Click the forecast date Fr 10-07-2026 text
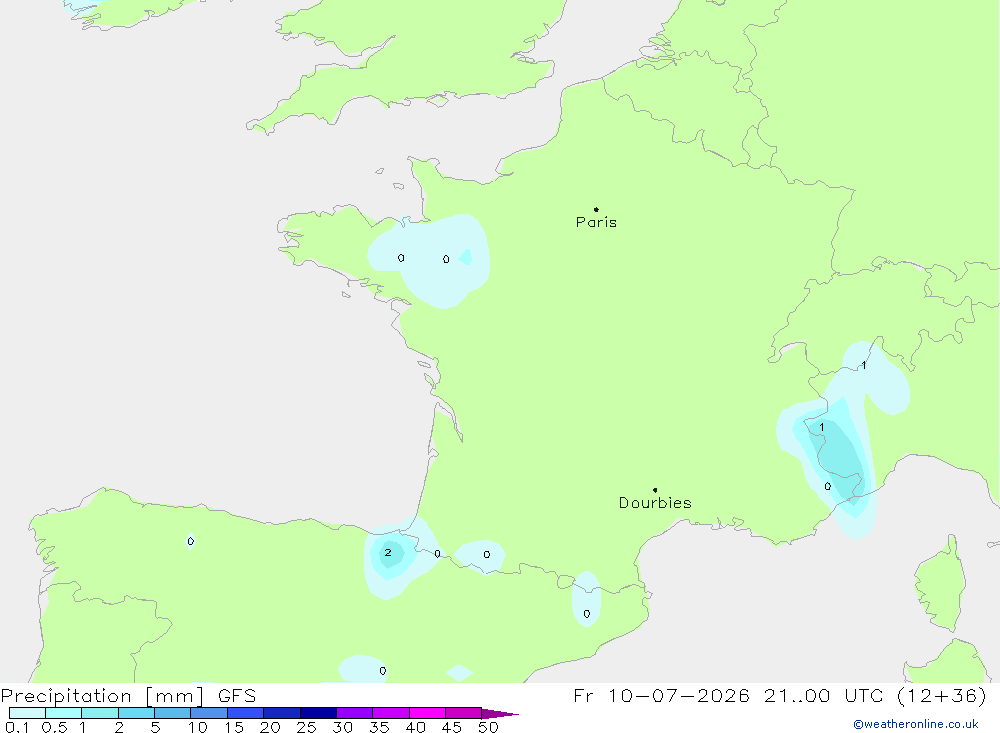The image size is (1000, 733). [661, 695]
